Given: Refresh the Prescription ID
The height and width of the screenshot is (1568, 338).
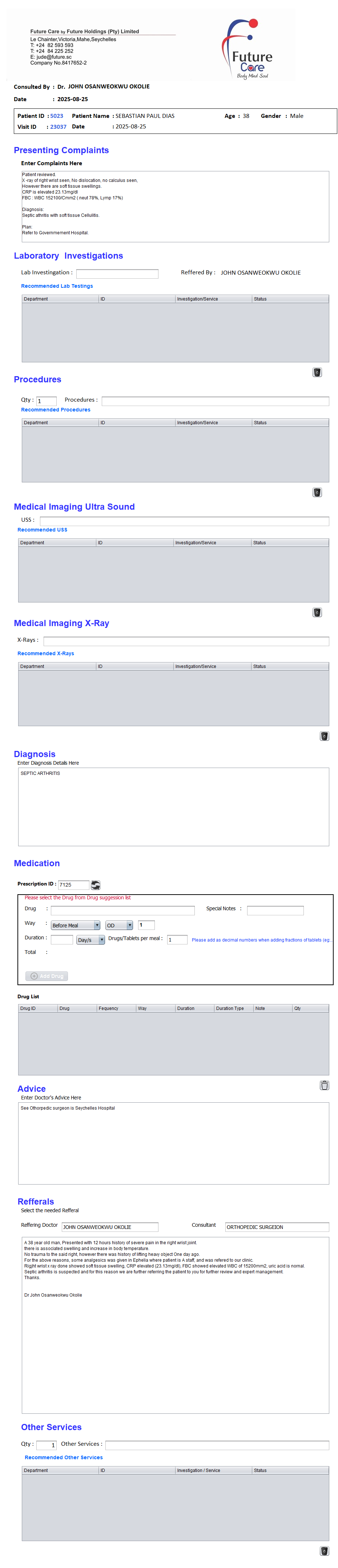Looking at the screenshot, I should click(x=96, y=885).
